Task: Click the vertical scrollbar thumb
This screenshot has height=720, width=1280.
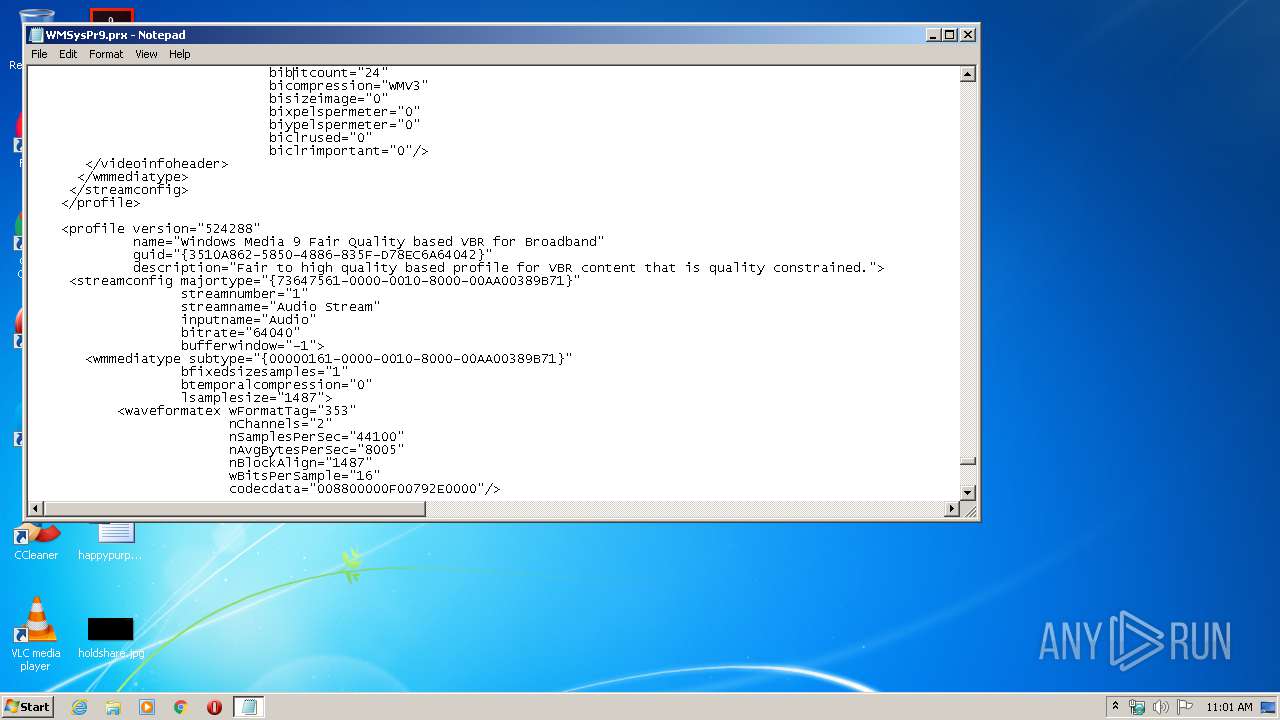Action: pos(967,461)
